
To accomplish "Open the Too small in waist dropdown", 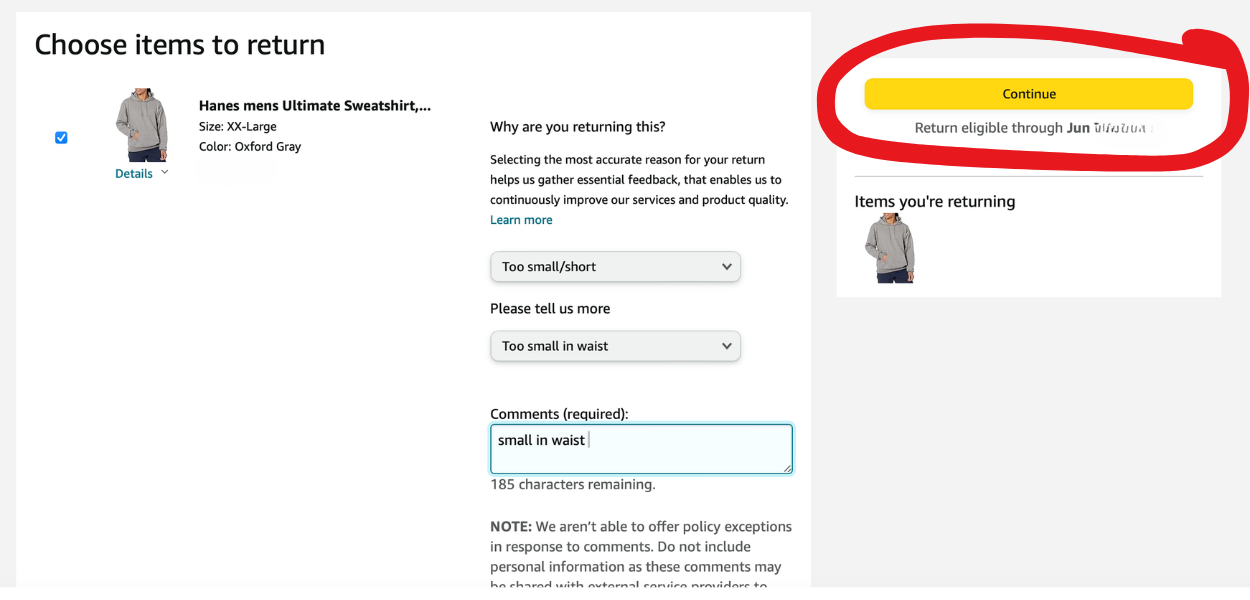I will pos(615,346).
